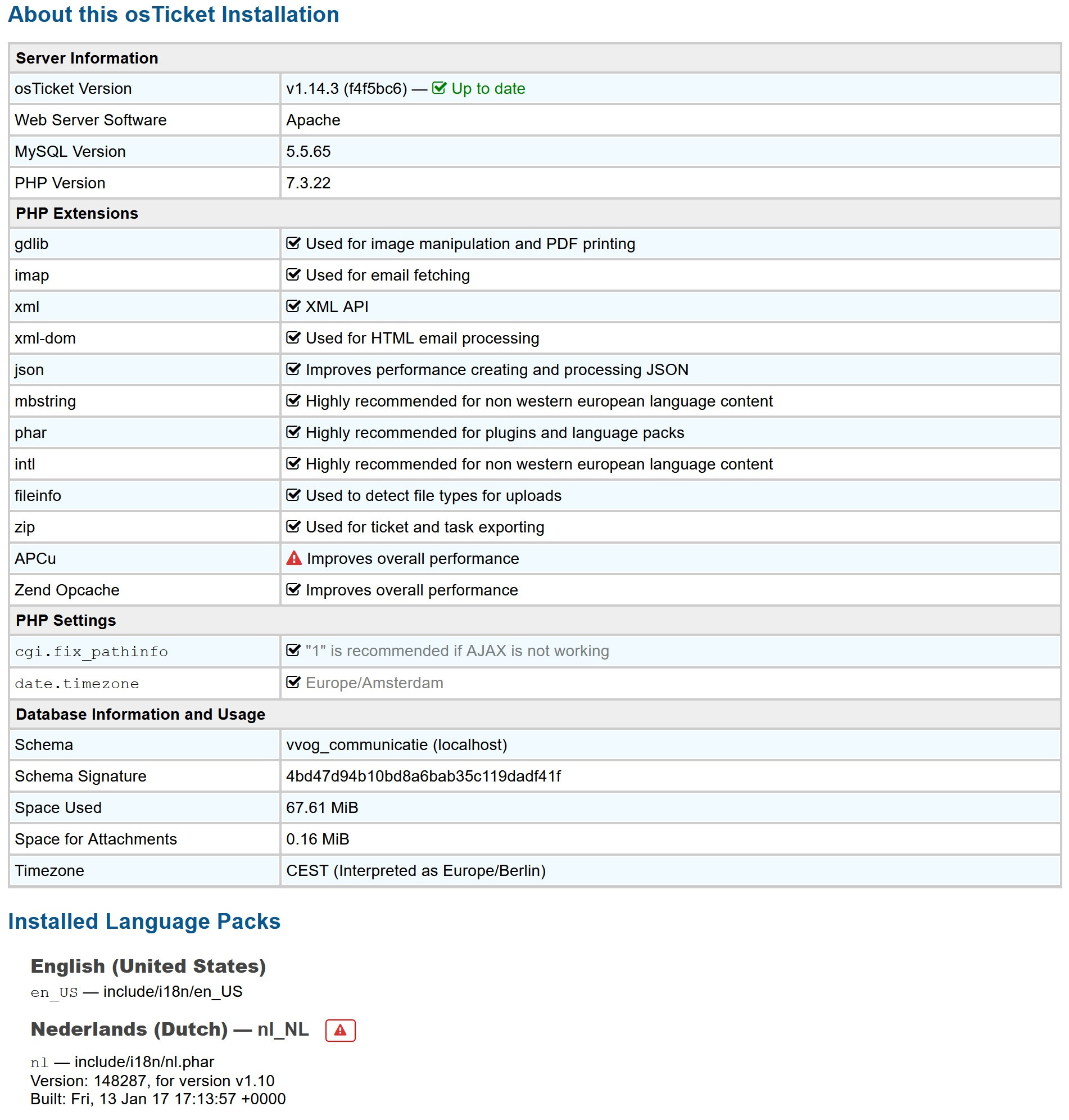Click the cgi.fix_pathinfo check icon

(293, 651)
